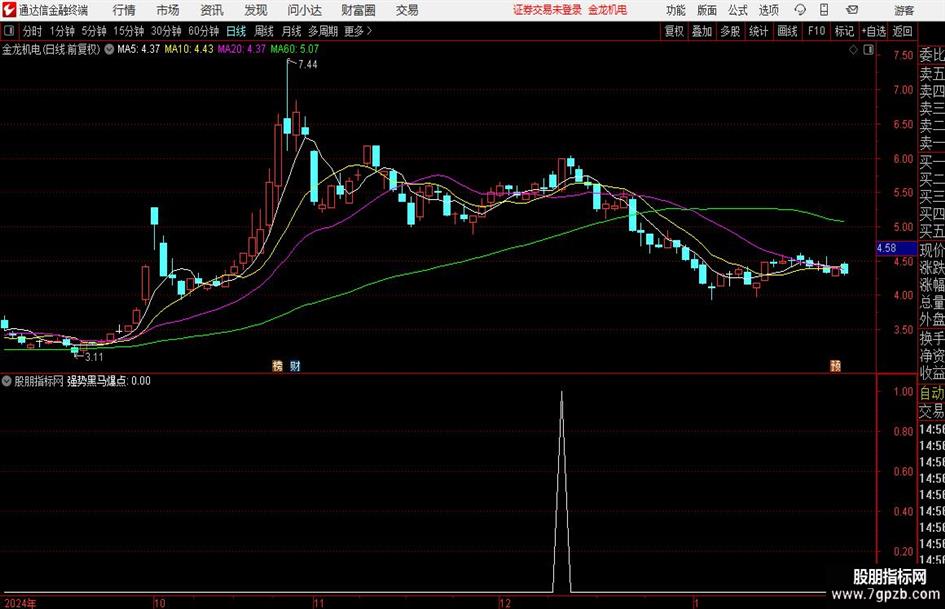Open the F10 company info button
The height and width of the screenshot is (609, 945).
pyautogui.click(x=816, y=31)
